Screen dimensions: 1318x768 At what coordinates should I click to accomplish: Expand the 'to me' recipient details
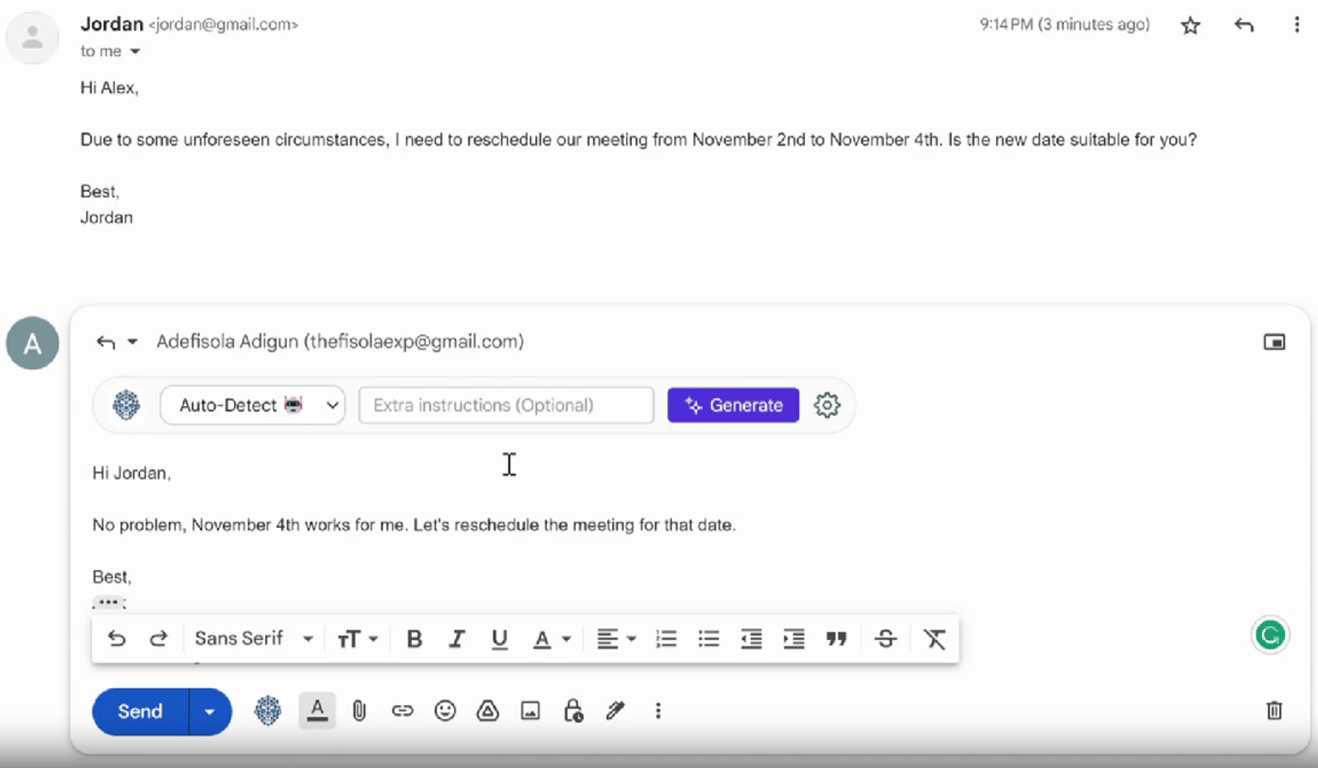[x=135, y=52]
